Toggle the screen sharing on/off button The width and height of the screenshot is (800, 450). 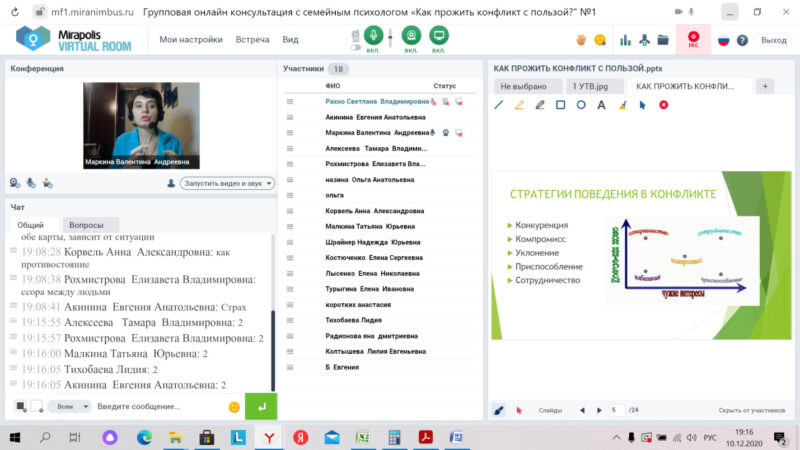pos(439,35)
